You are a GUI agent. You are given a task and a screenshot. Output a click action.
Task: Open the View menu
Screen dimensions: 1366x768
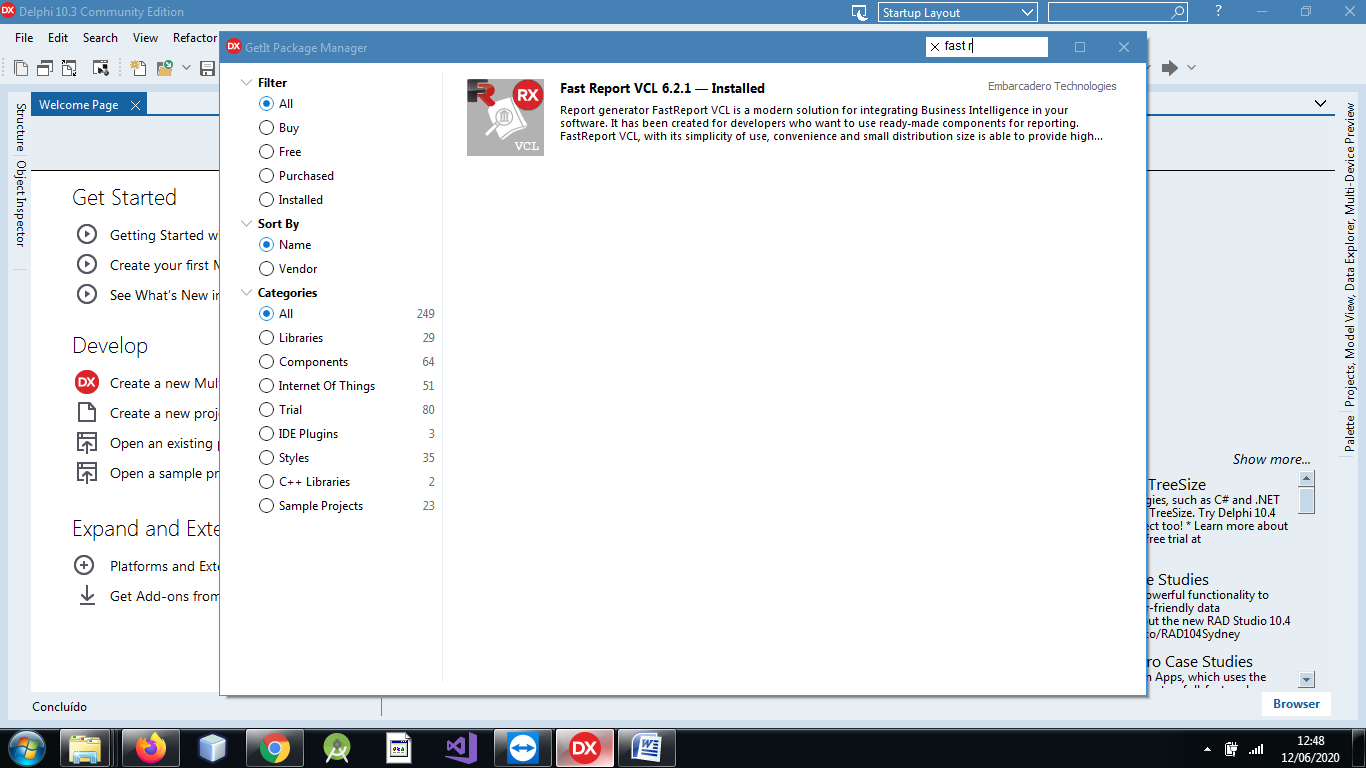pyautogui.click(x=145, y=37)
